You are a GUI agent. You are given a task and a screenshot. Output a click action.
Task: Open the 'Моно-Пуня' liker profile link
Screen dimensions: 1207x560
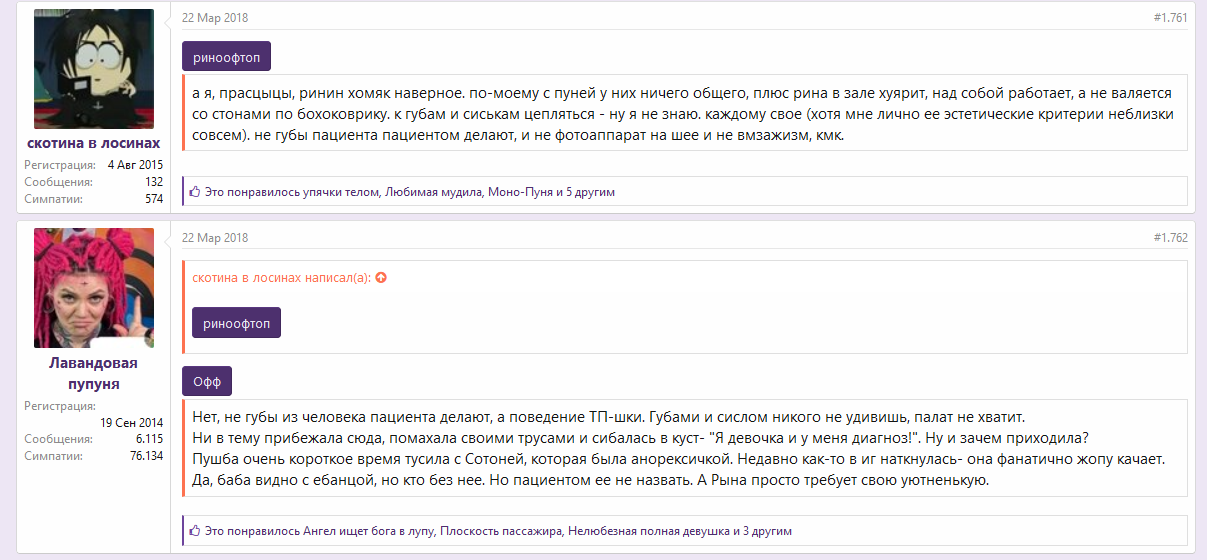pos(517,191)
